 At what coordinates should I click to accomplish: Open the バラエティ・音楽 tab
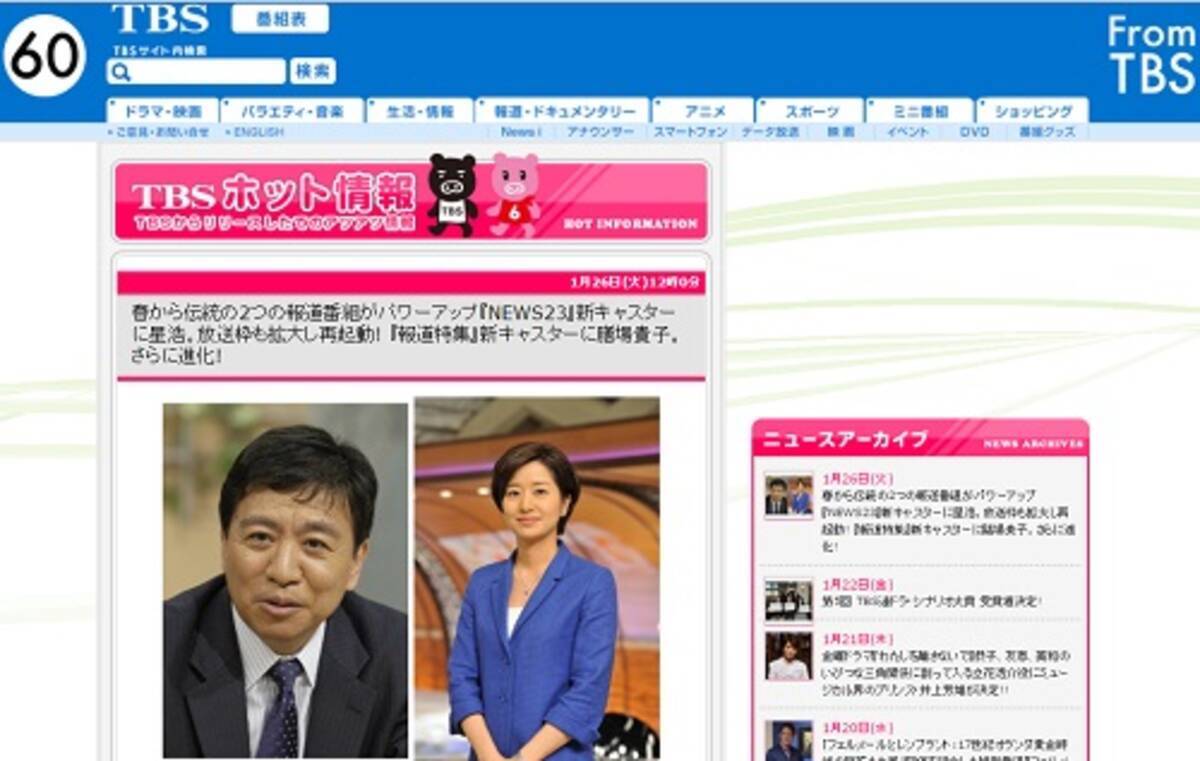[291, 111]
